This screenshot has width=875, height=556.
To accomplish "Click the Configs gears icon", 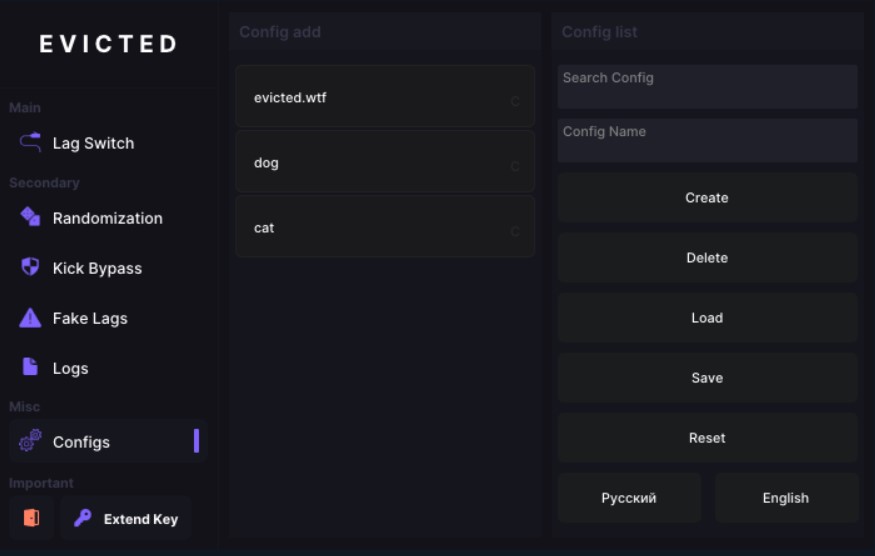I will tap(30, 440).
